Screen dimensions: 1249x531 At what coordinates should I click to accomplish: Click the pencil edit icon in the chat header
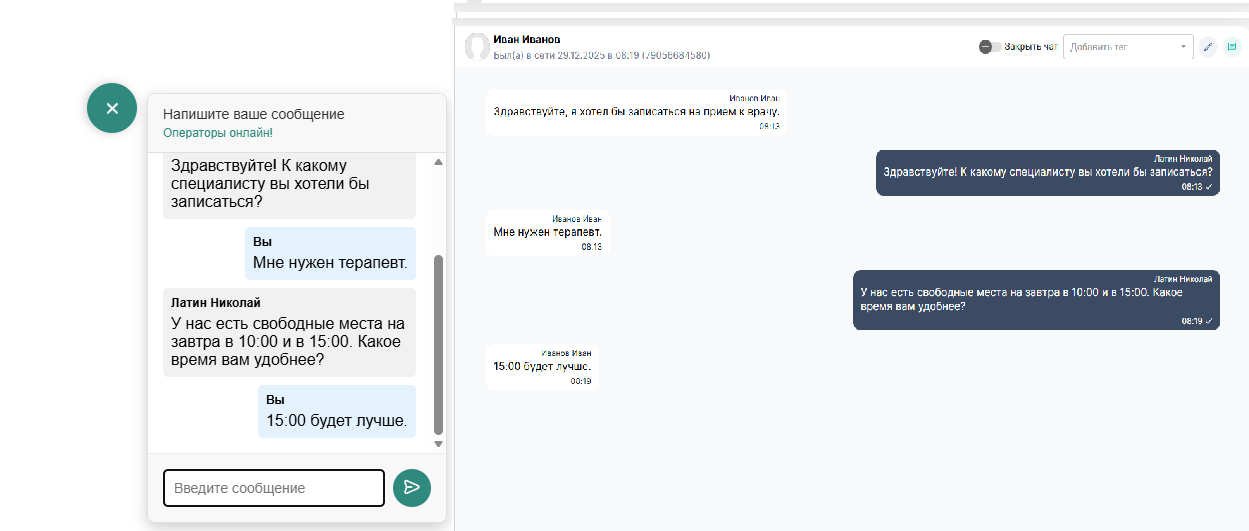click(x=1208, y=46)
